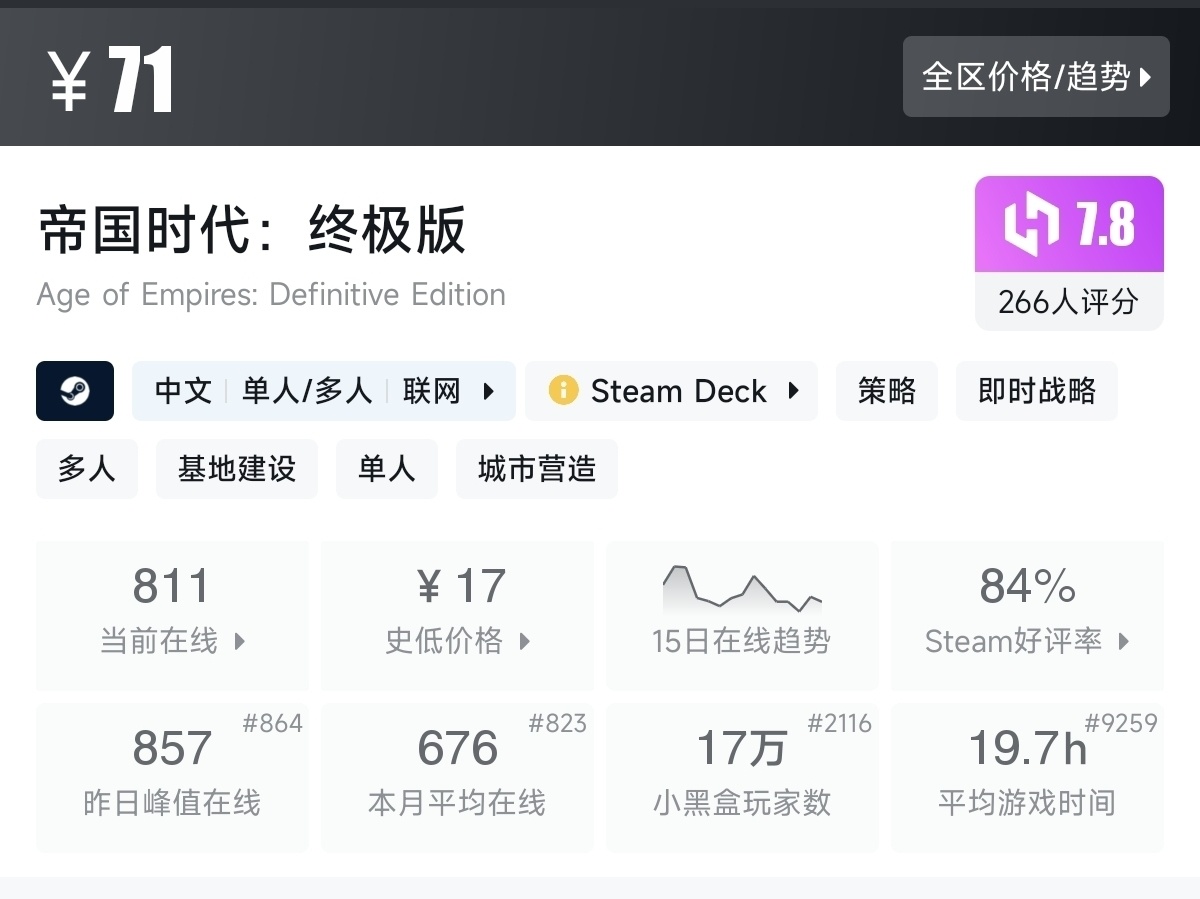Image resolution: width=1200 pixels, height=899 pixels.
Task: Select the 城市营造 city builder tag
Action: pos(537,469)
